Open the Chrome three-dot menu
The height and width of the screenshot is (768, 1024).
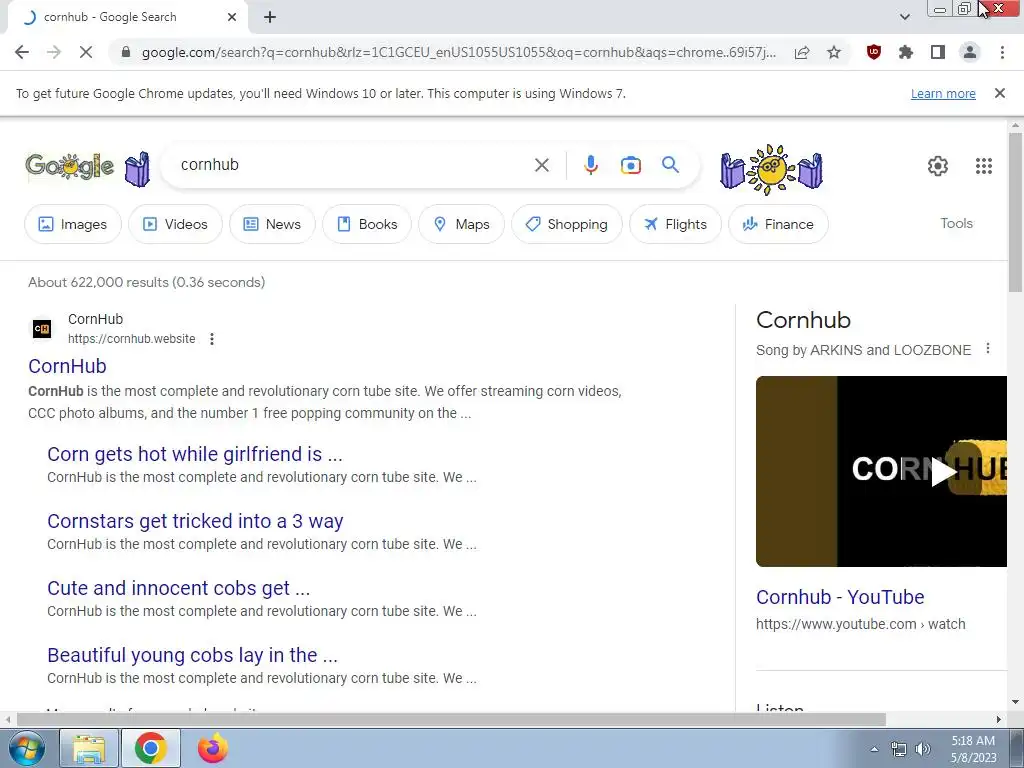pos(1002,52)
